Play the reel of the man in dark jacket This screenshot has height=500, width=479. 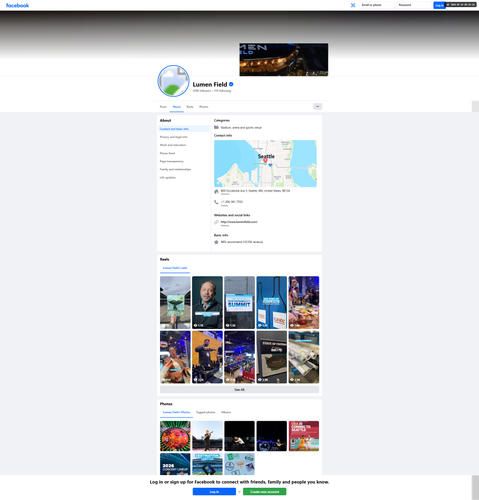(207, 302)
